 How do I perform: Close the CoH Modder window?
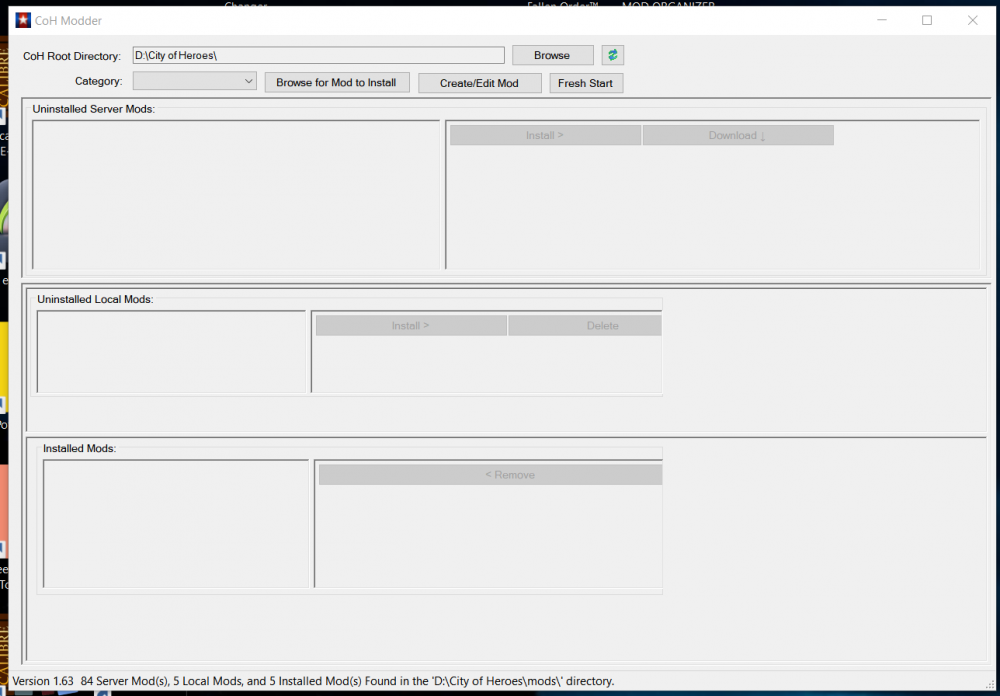(x=973, y=20)
